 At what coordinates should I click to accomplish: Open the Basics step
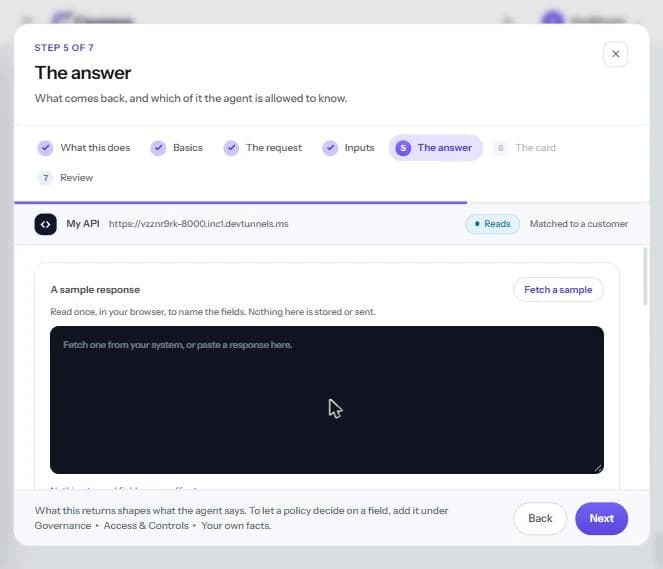pyautogui.click(x=177, y=148)
